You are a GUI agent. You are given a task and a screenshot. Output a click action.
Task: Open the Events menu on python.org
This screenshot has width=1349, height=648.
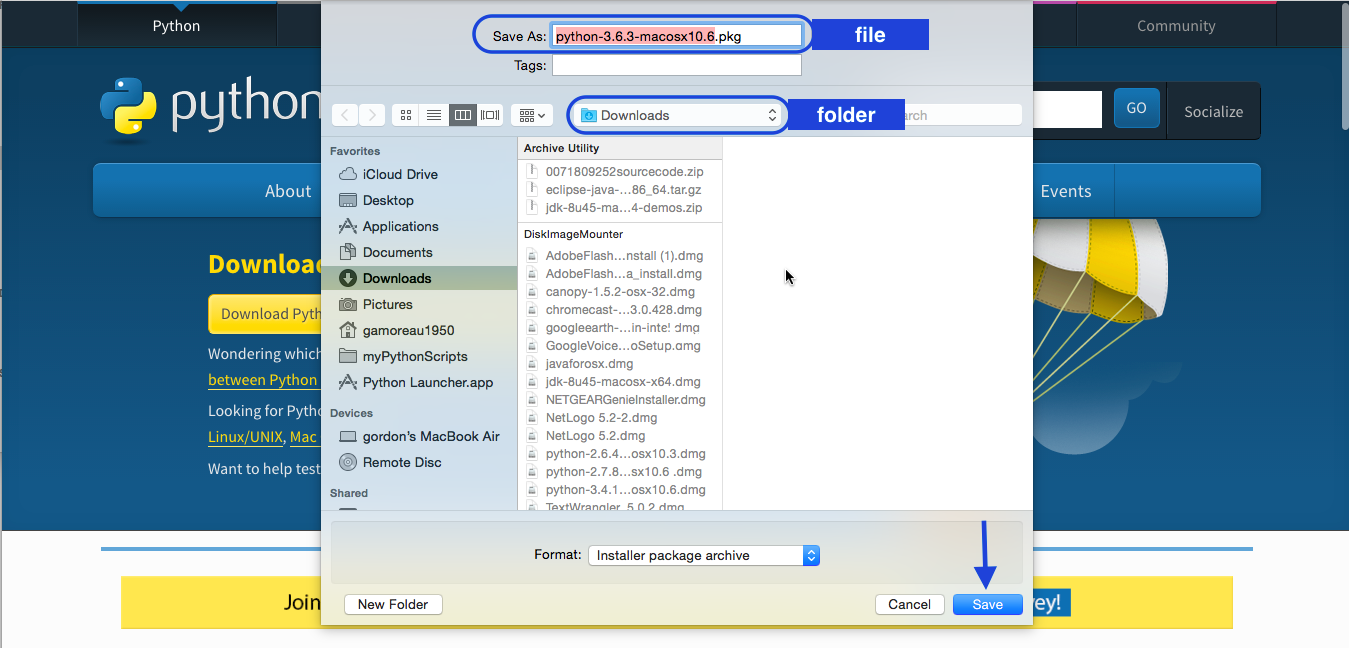click(x=1066, y=191)
